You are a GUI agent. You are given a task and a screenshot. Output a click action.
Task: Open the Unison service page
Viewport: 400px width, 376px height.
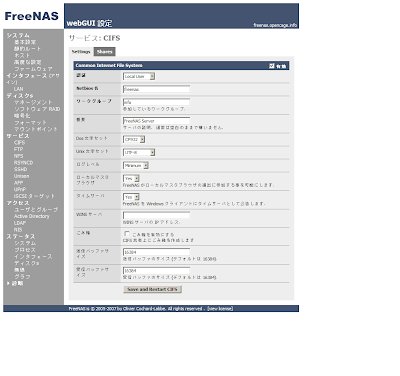(x=21, y=176)
